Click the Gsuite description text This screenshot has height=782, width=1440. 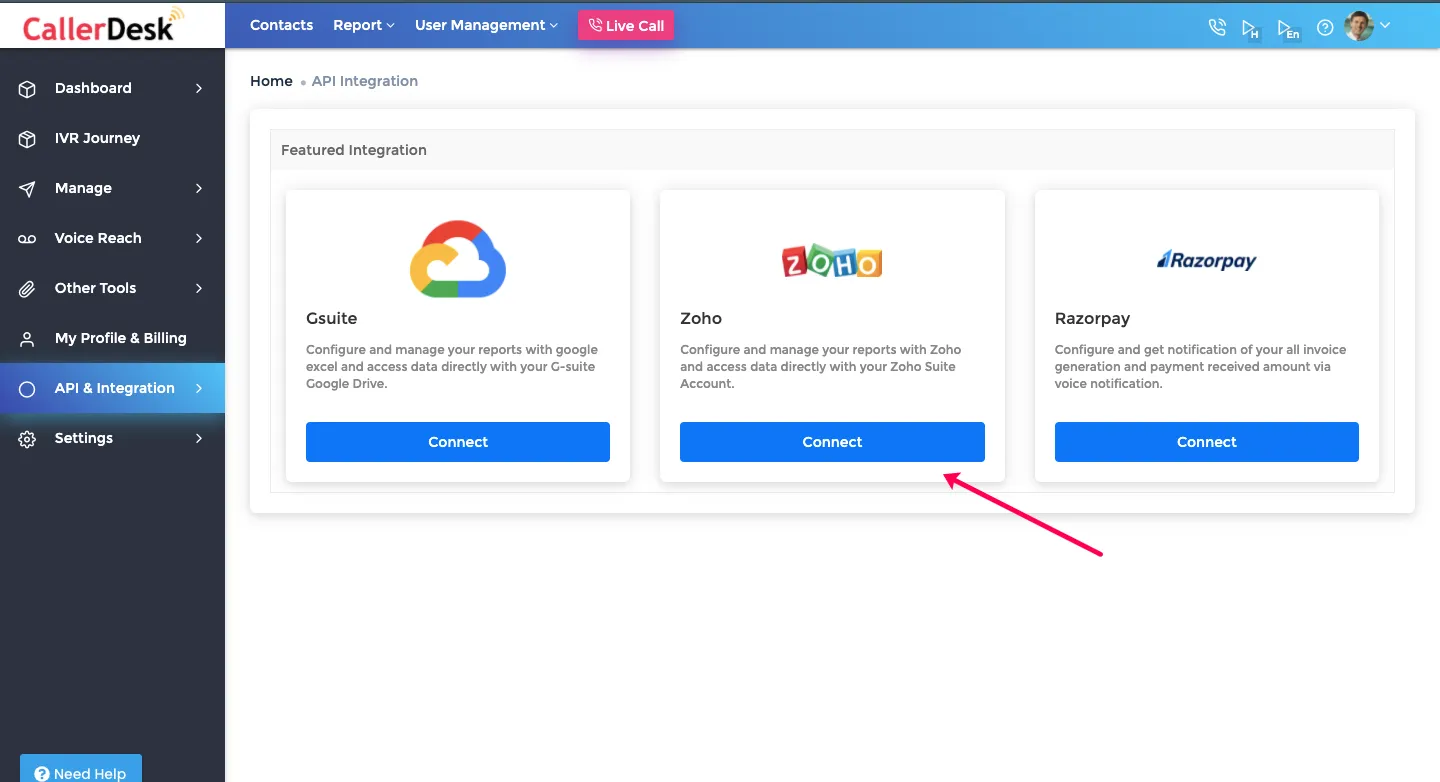click(452, 367)
